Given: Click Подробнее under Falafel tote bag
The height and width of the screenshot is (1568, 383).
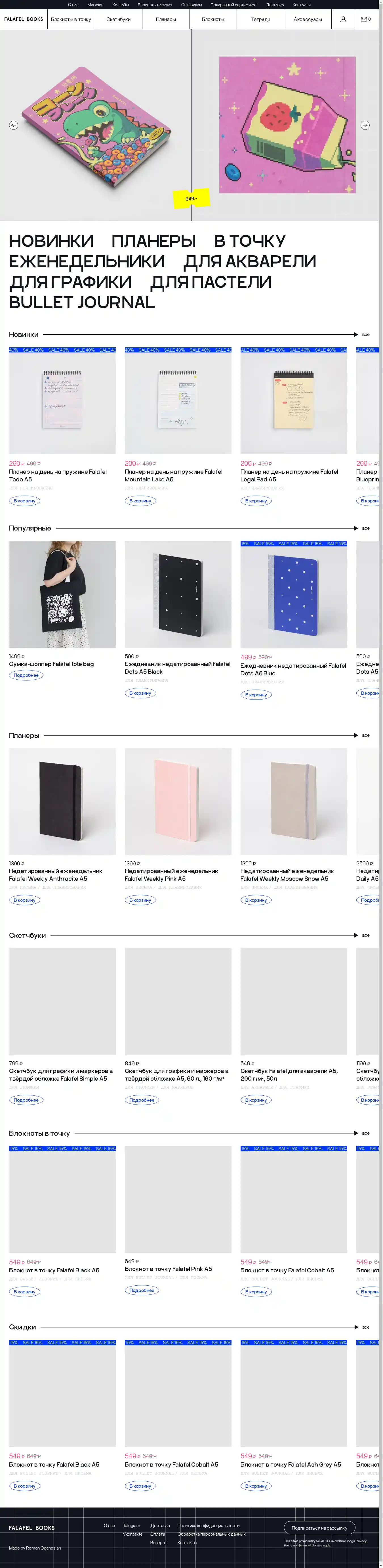Looking at the screenshot, I should 26,675.
